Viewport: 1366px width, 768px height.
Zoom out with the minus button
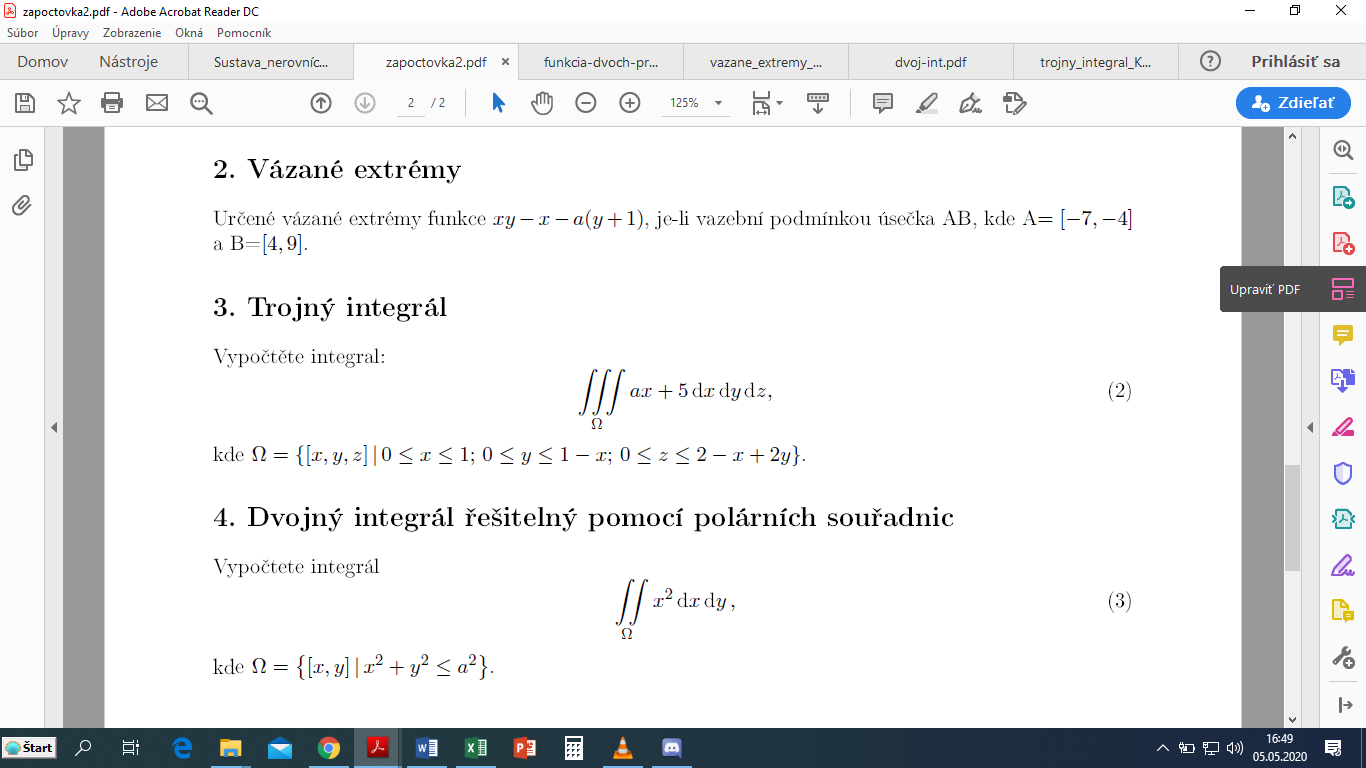(x=586, y=103)
